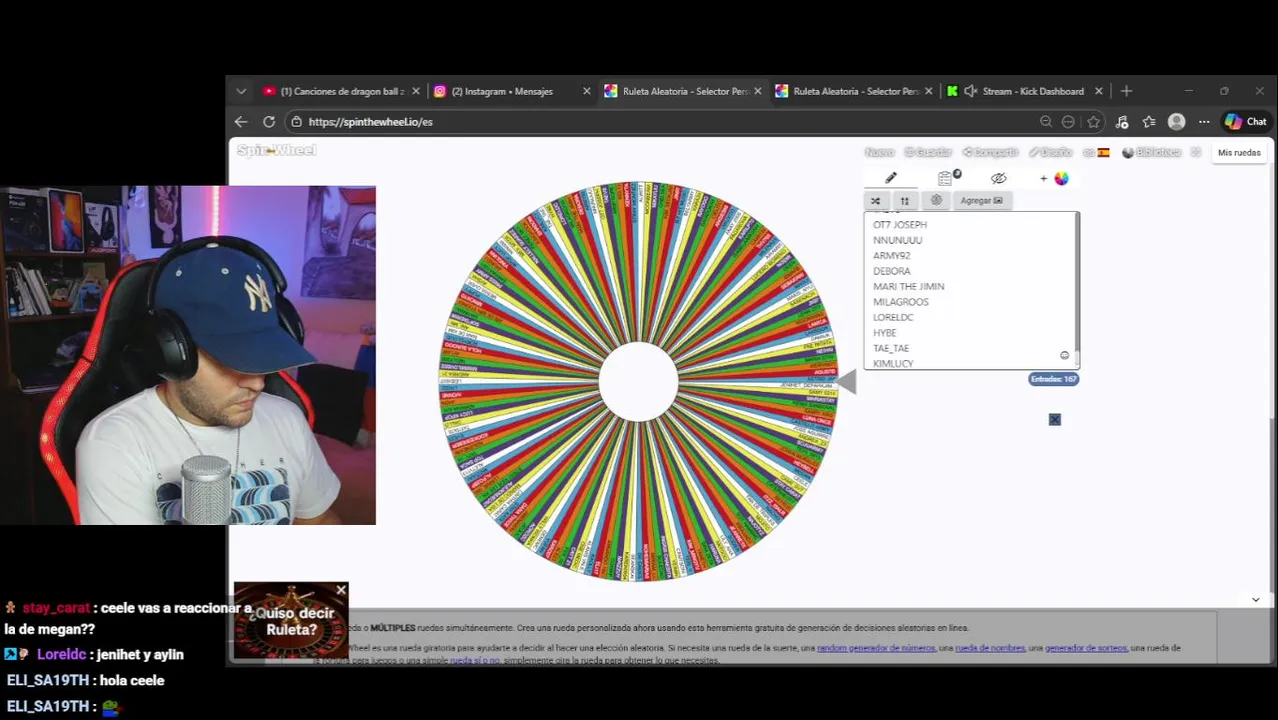This screenshot has height=720, width=1278.
Task: Open the Biblioteca library
Action: coord(1151,152)
